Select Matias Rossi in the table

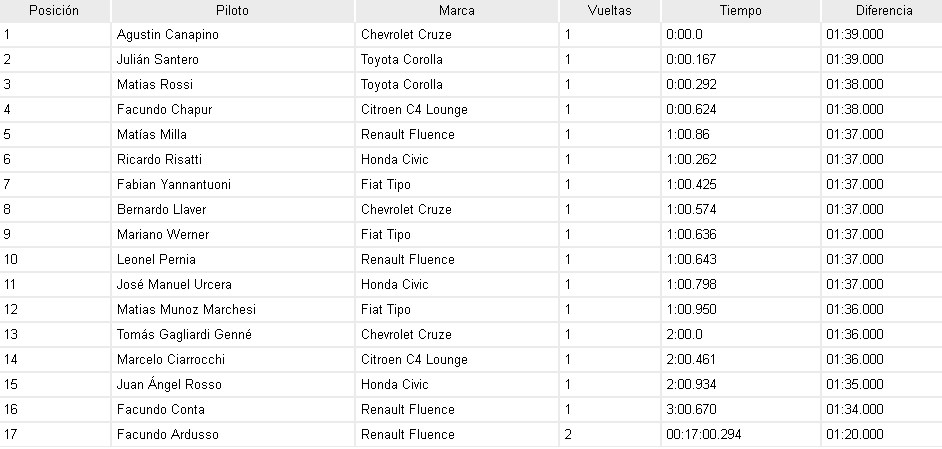tap(155, 85)
